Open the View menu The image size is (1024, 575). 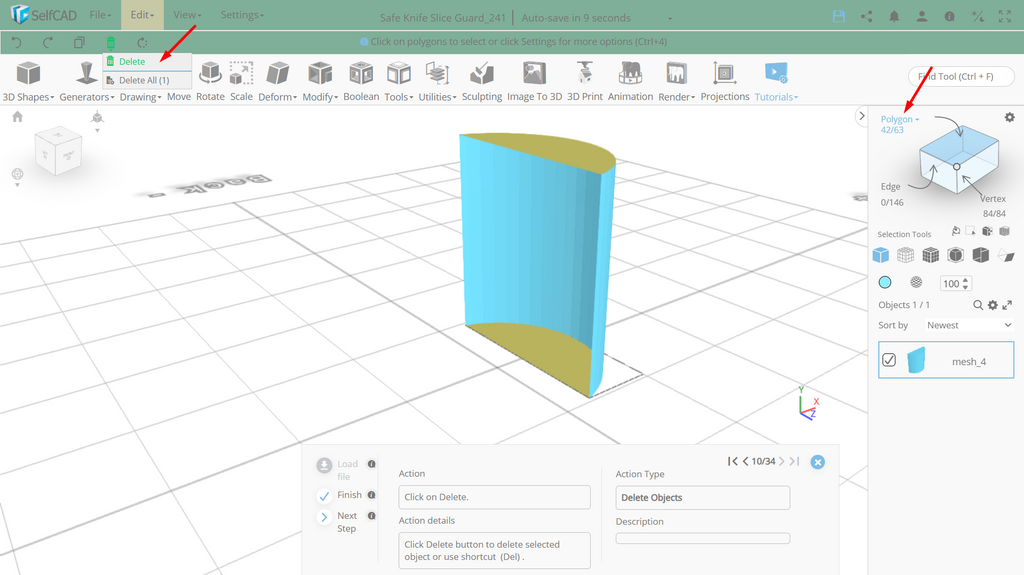click(187, 14)
